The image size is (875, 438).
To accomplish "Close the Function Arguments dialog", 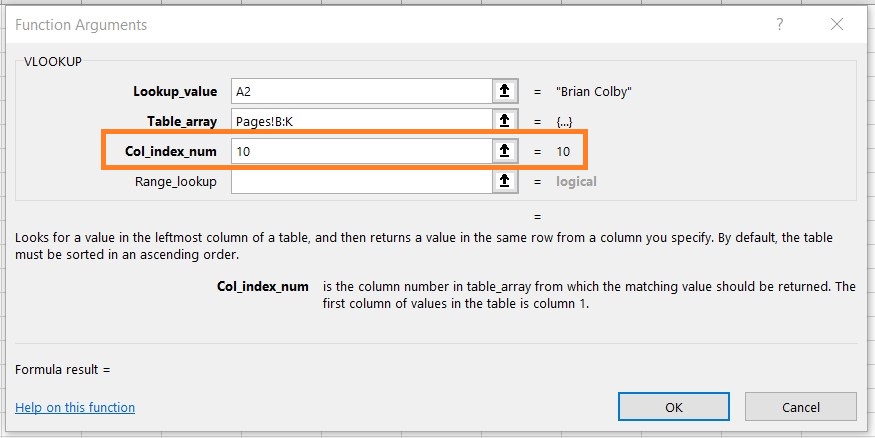I will pos(836,24).
